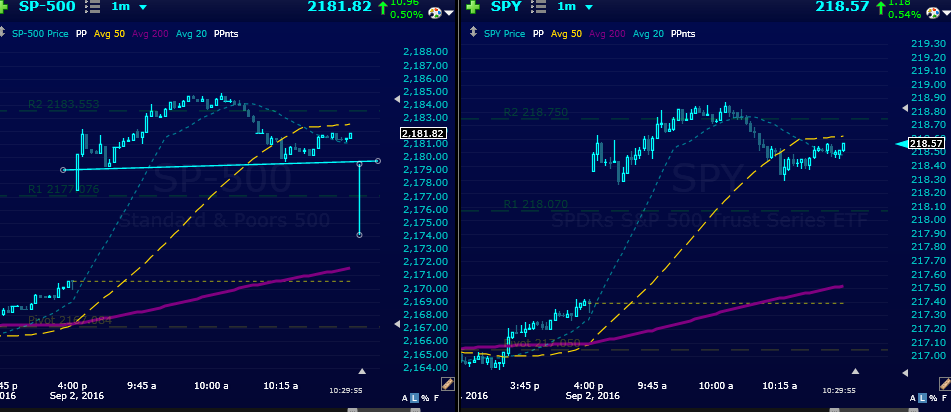This screenshot has height=412, width=951.
Task: Toggle the Avg 50 legend in the SP-500 chart
Action: coord(110,33)
